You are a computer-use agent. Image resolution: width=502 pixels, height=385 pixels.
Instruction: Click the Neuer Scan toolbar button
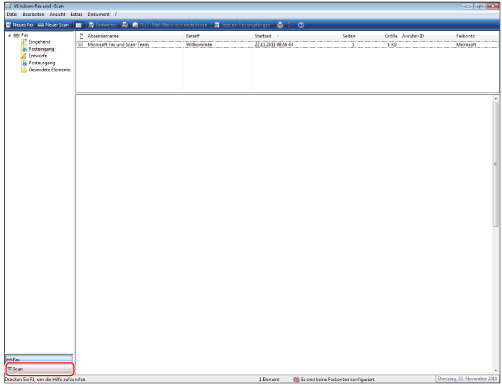coord(53,25)
